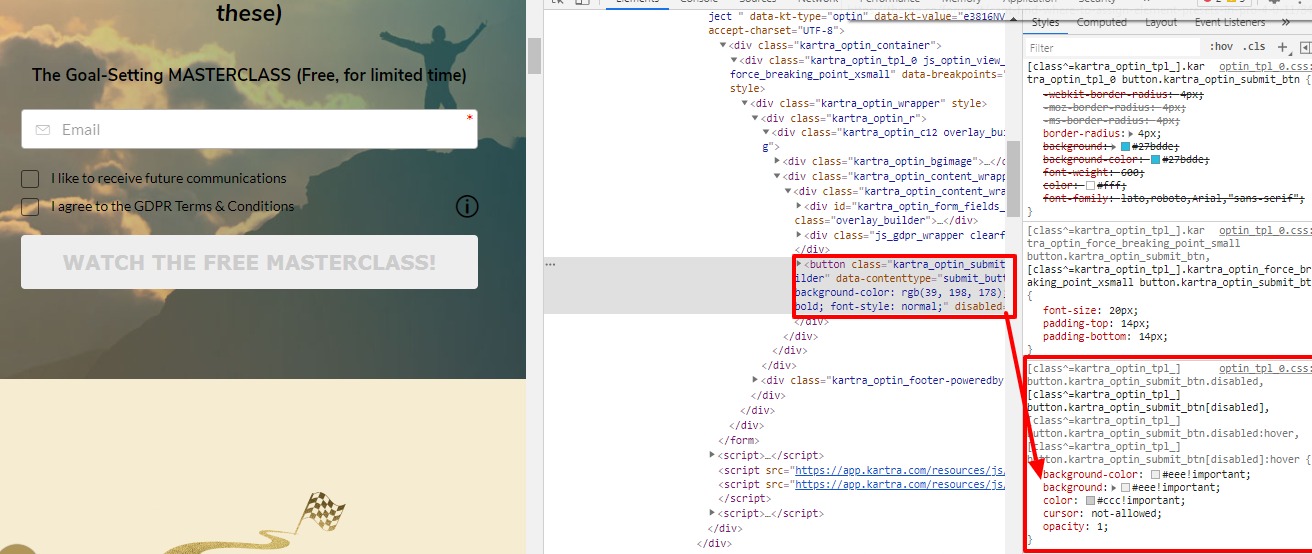Open optin_tpl_0.css link in first rule
Image resolution: width=1312 pixels, height=554 pixels.
1264,64
